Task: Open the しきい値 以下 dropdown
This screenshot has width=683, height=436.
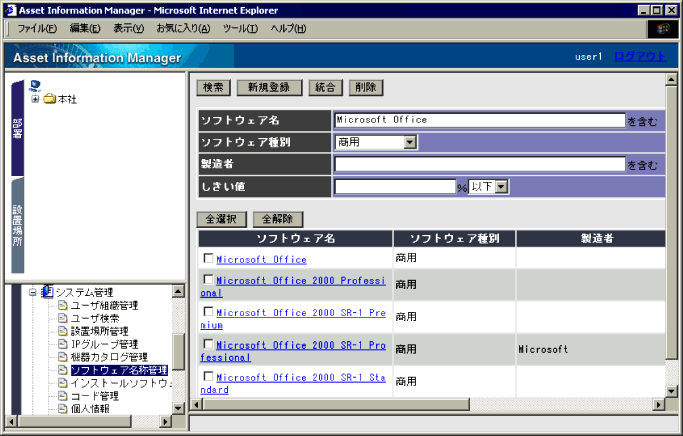Action: pos(501,186)
